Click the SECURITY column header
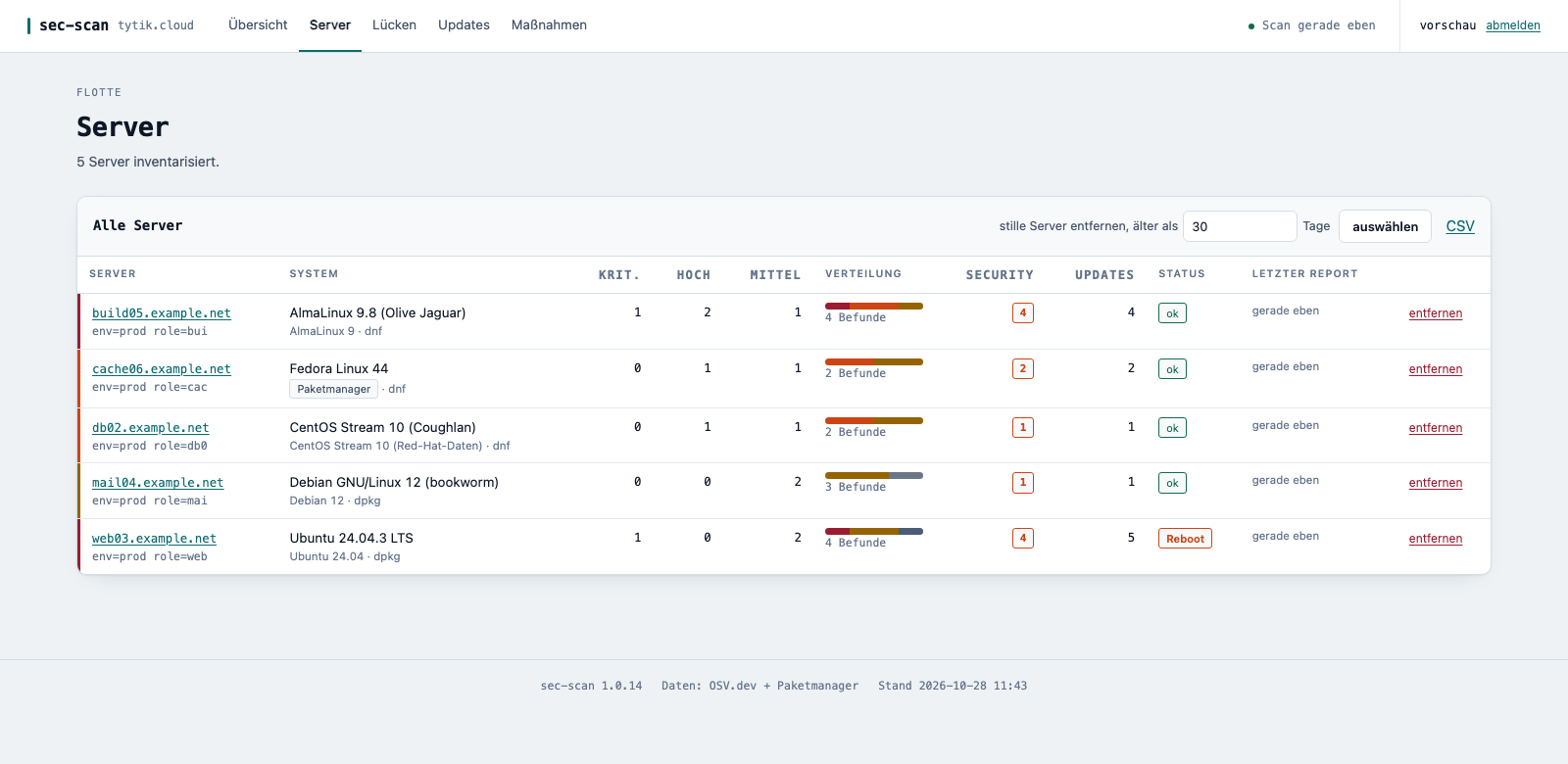 tap(1000, 275)
